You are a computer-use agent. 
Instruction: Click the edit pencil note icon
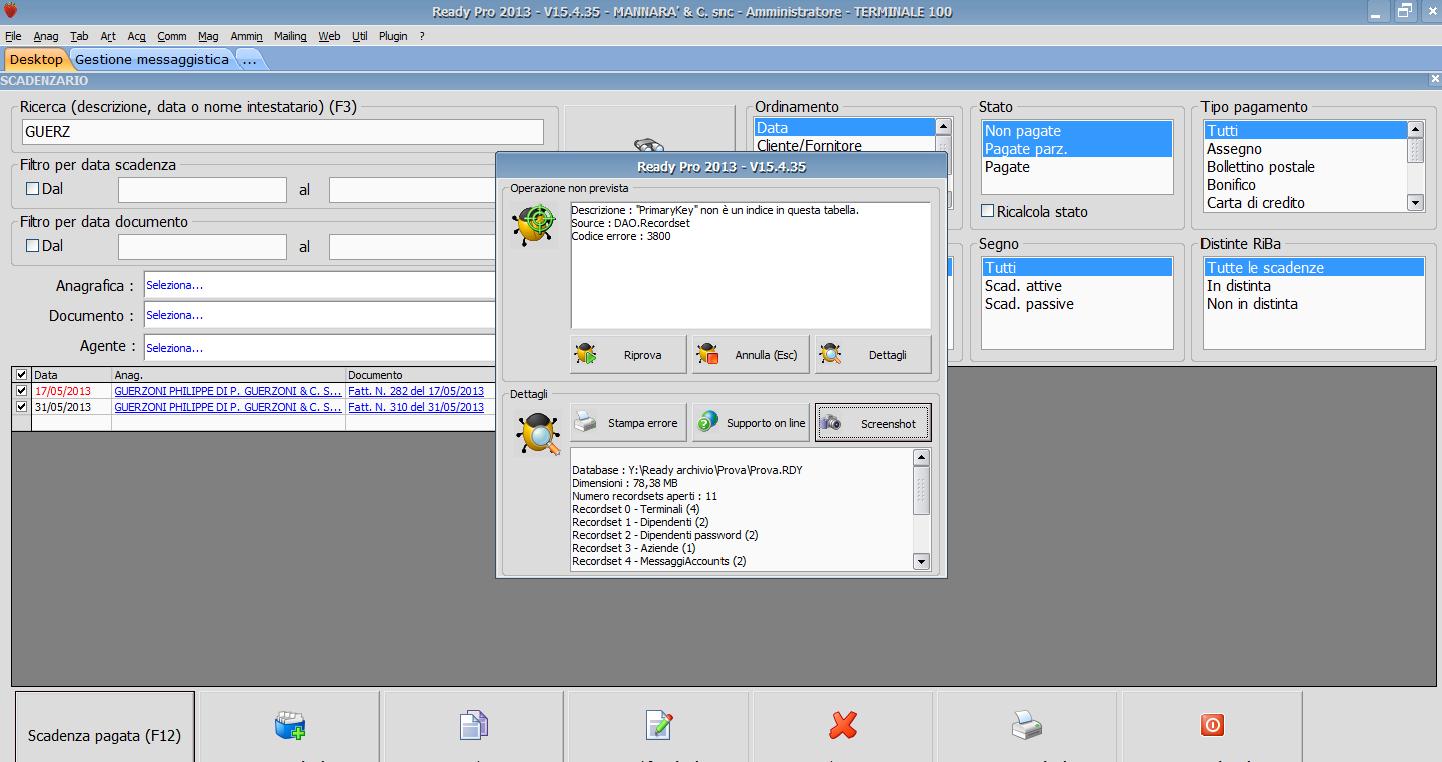(659, 725)
